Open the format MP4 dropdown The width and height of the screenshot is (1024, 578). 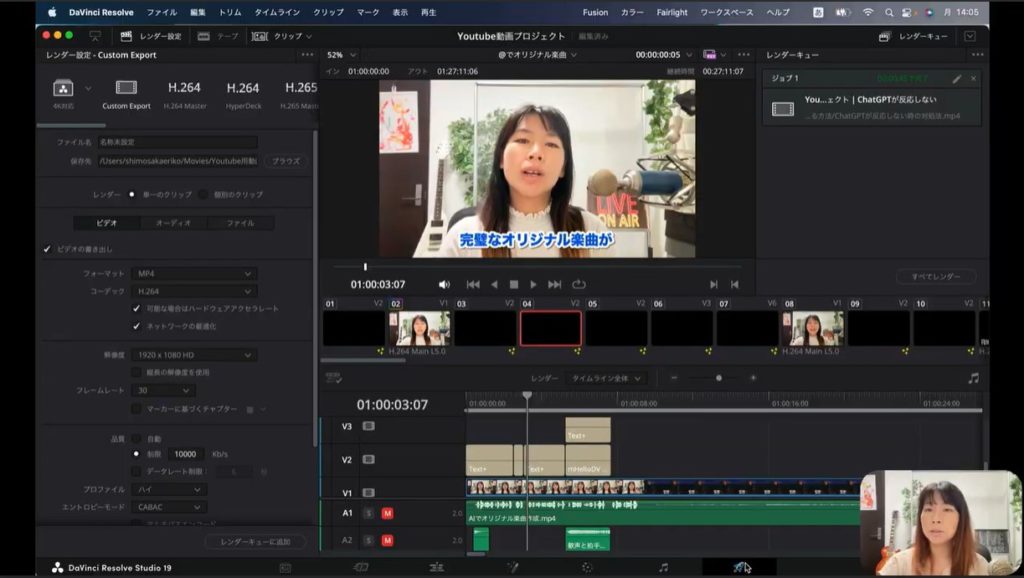click(195, 273)
